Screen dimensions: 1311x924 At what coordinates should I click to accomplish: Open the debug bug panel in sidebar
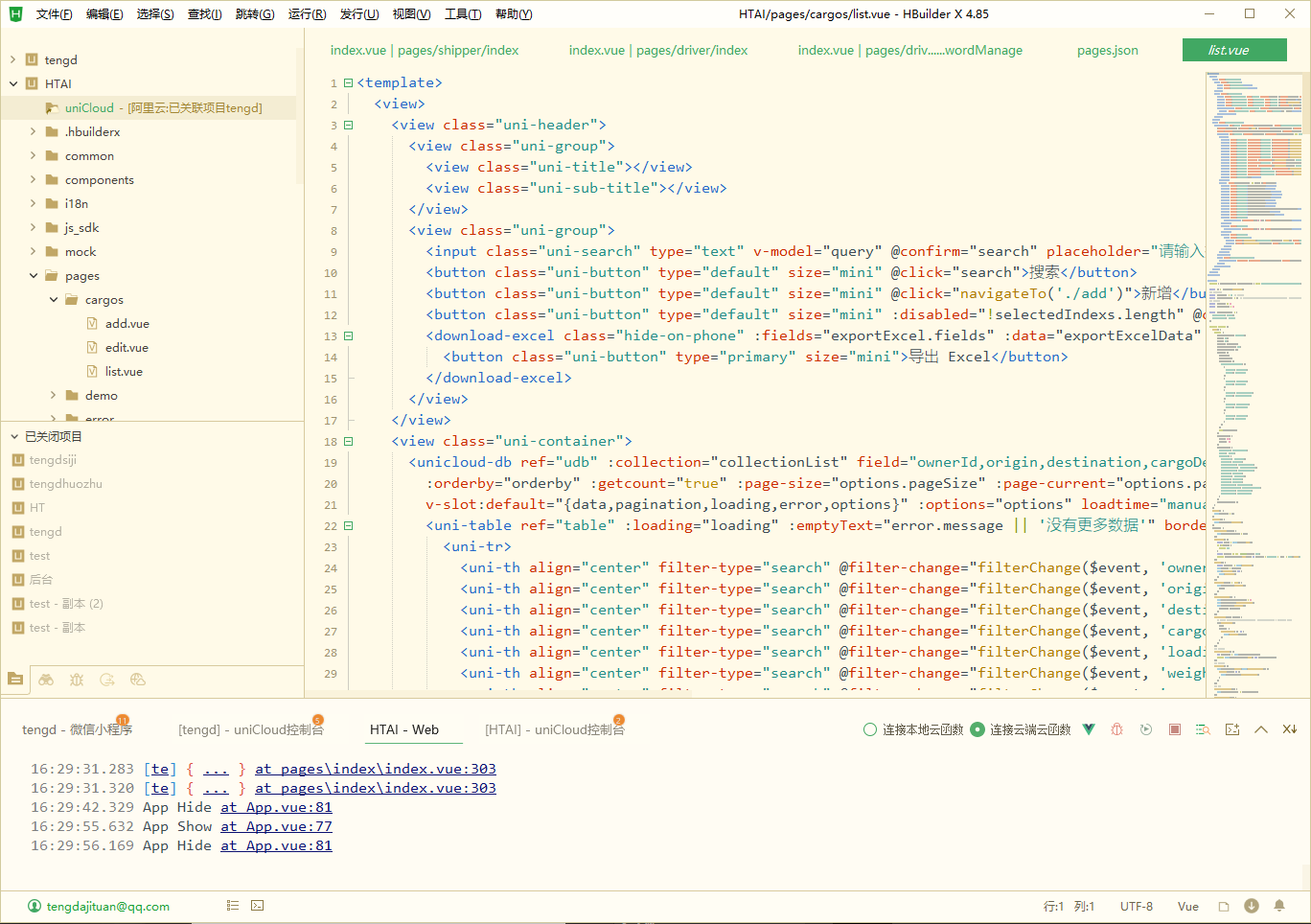(77, 680)
